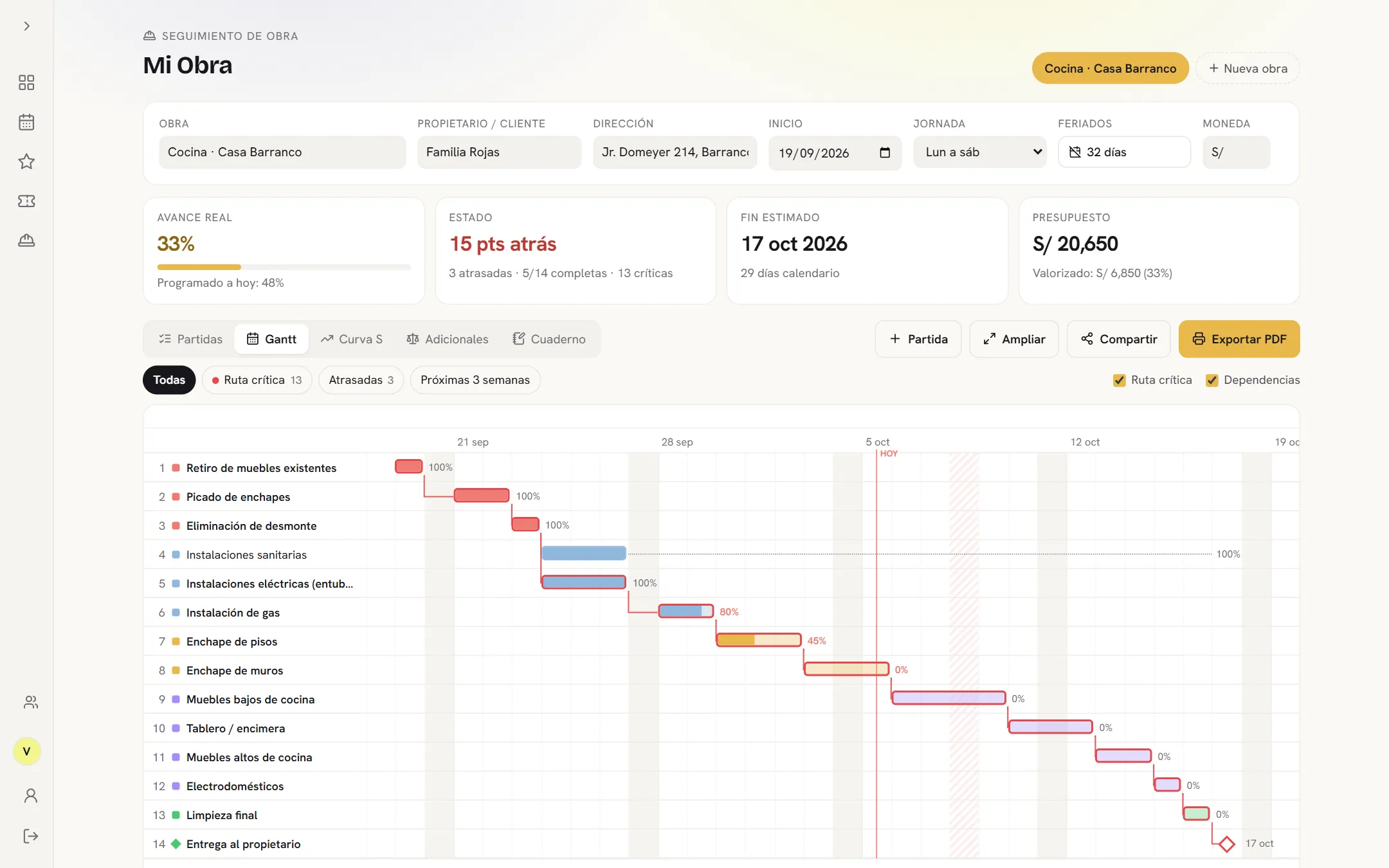This screenshot has height=868, width=1389.
Task: Add a new Partida
Action: pos(918,339)
